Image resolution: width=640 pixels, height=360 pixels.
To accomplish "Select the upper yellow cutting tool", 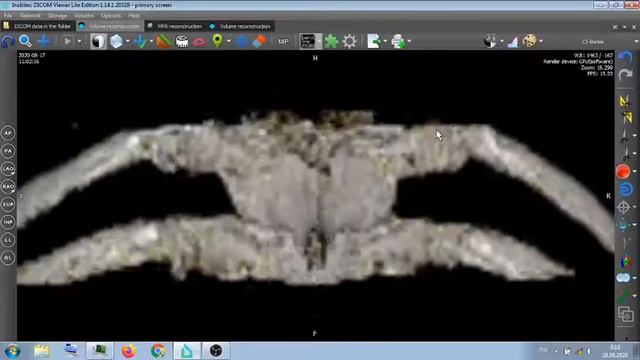I will [624, 101].
